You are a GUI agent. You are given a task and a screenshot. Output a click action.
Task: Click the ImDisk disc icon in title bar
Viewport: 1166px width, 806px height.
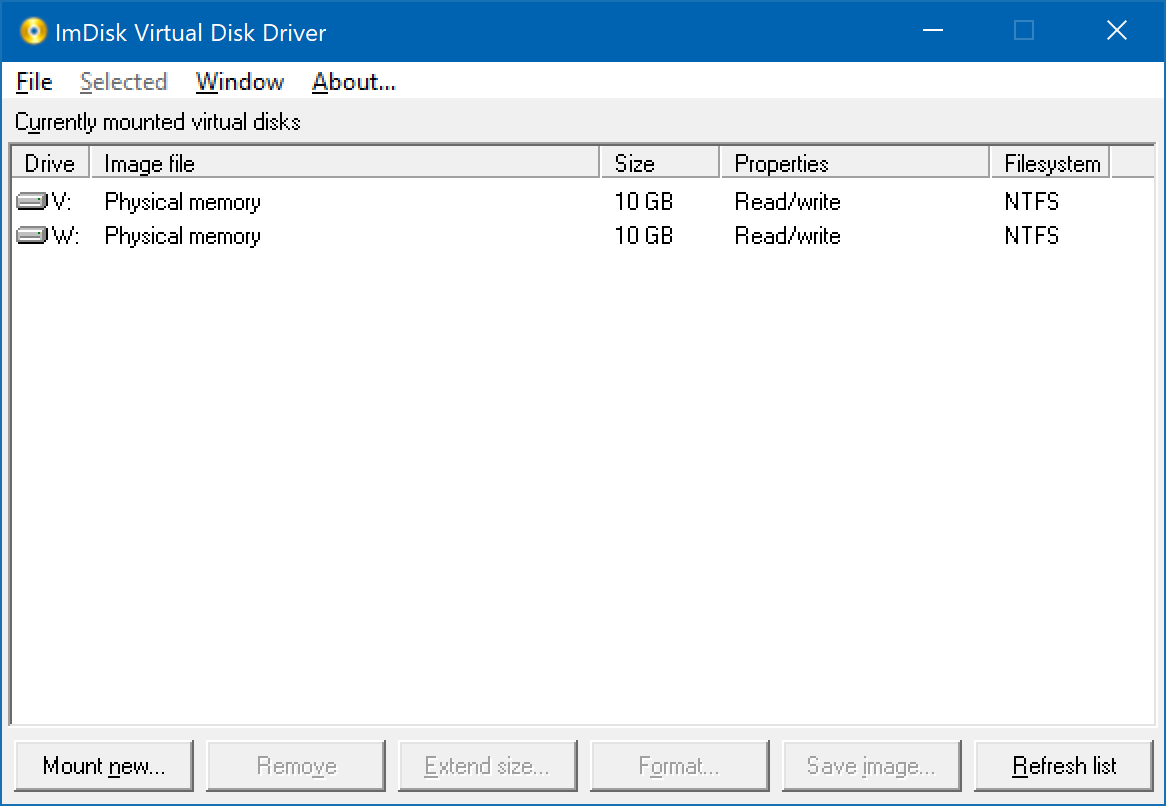[33, 31]
